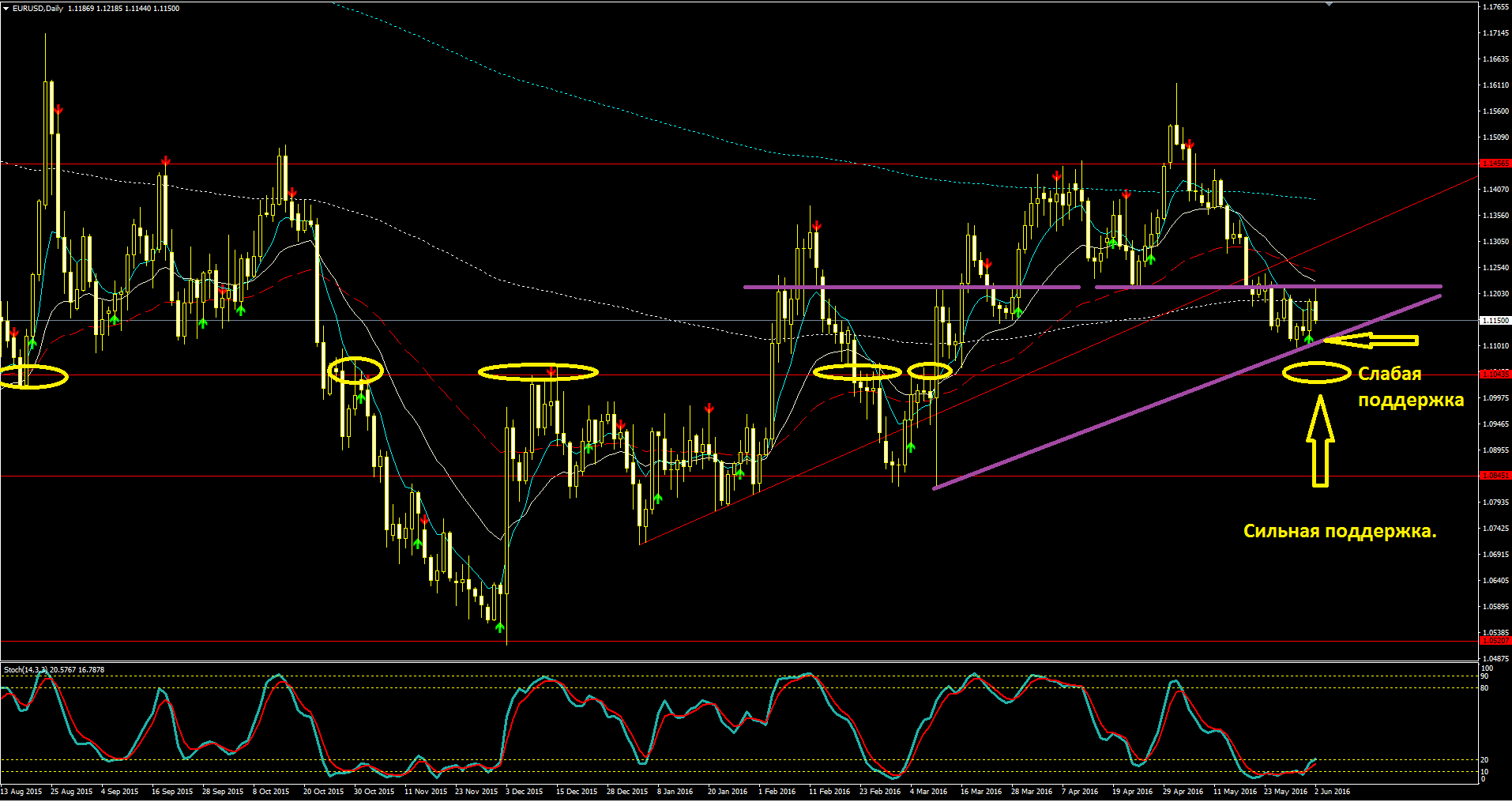This screenshot has width=1512, height=802.
Task: Click the Stochastic scale value 100
Action: 1487,668
